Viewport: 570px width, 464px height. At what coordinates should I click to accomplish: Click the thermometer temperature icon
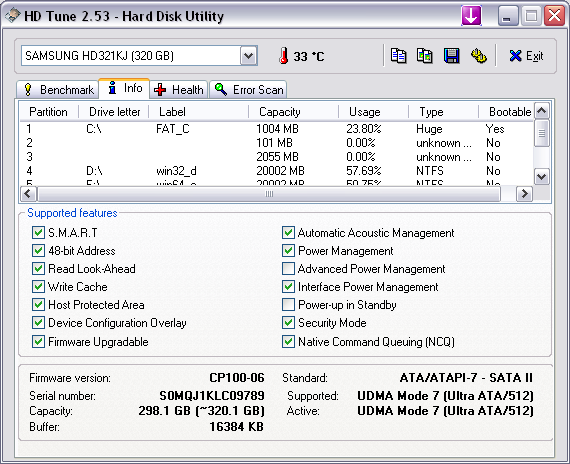(x=284, y=56)
